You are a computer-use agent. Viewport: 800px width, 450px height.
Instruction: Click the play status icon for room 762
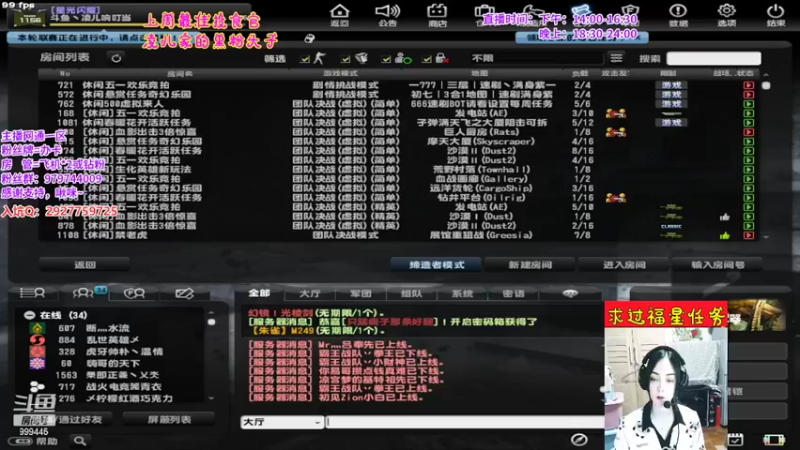(748, 104)
